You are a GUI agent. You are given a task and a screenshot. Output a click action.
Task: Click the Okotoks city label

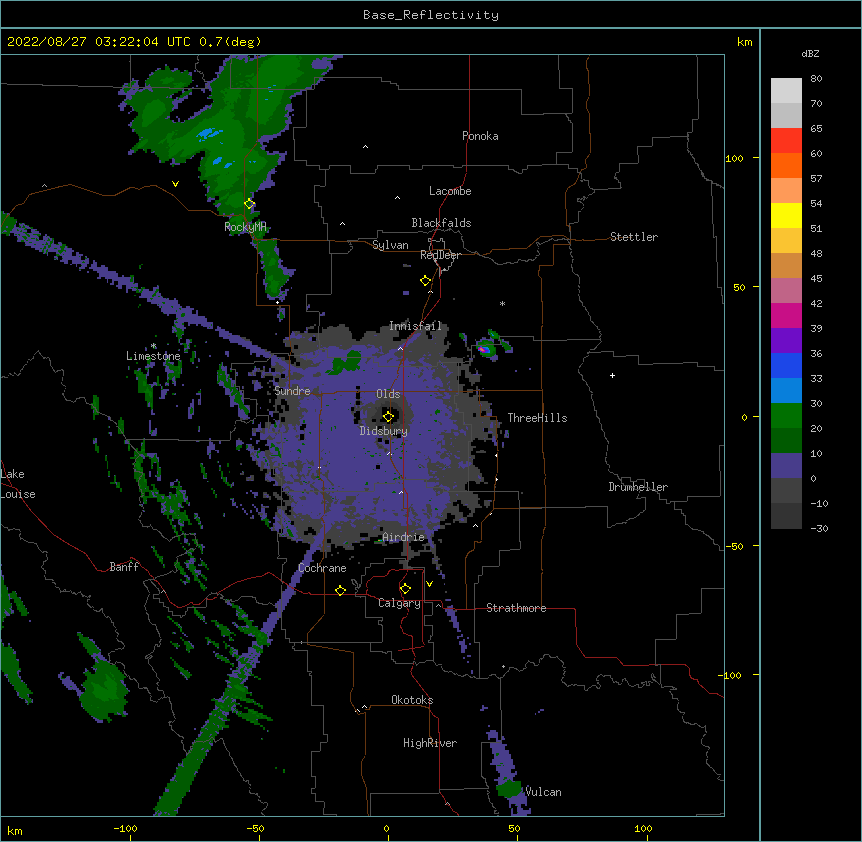(412, 700)
